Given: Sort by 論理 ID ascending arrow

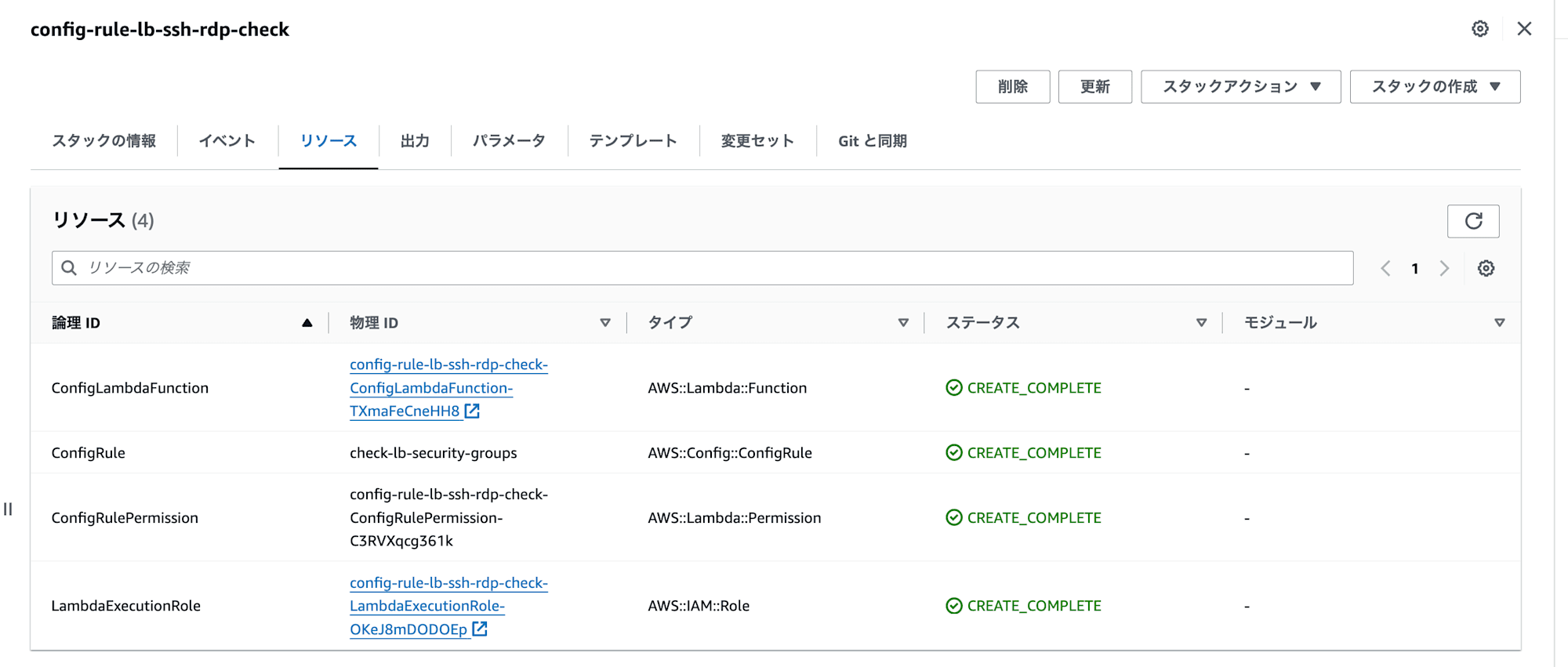Looking at the screenshot, I should [x=307, y=323].
